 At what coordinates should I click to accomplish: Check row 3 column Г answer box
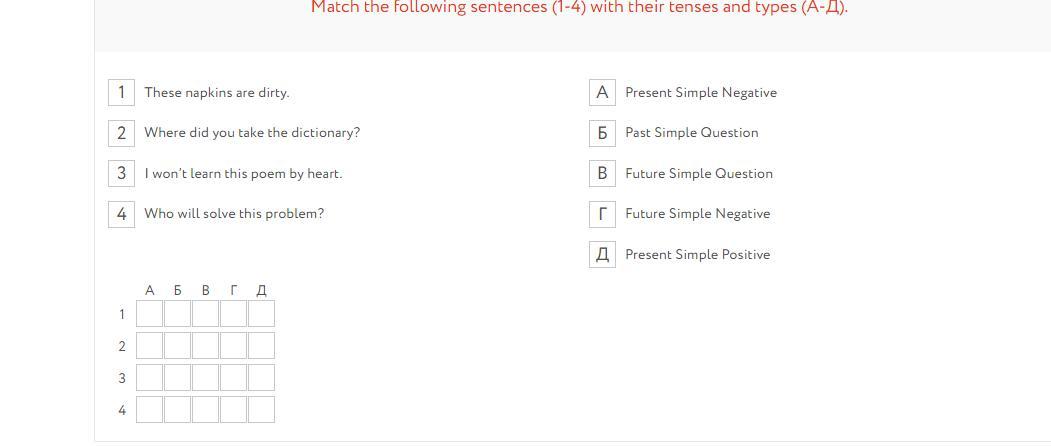tap(233, 378)
